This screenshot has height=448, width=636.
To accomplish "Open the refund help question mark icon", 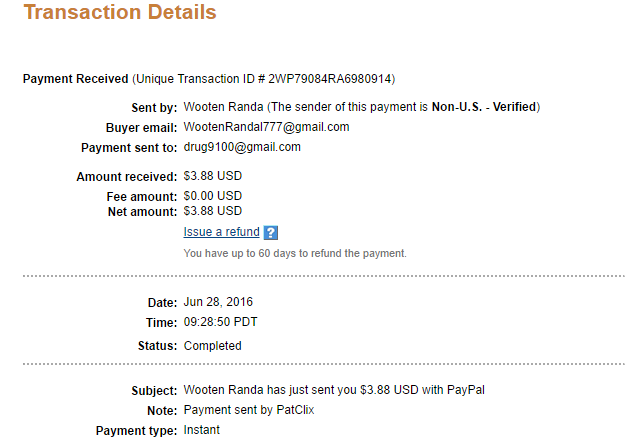I will pyautogui.click(x=270, y=233).
